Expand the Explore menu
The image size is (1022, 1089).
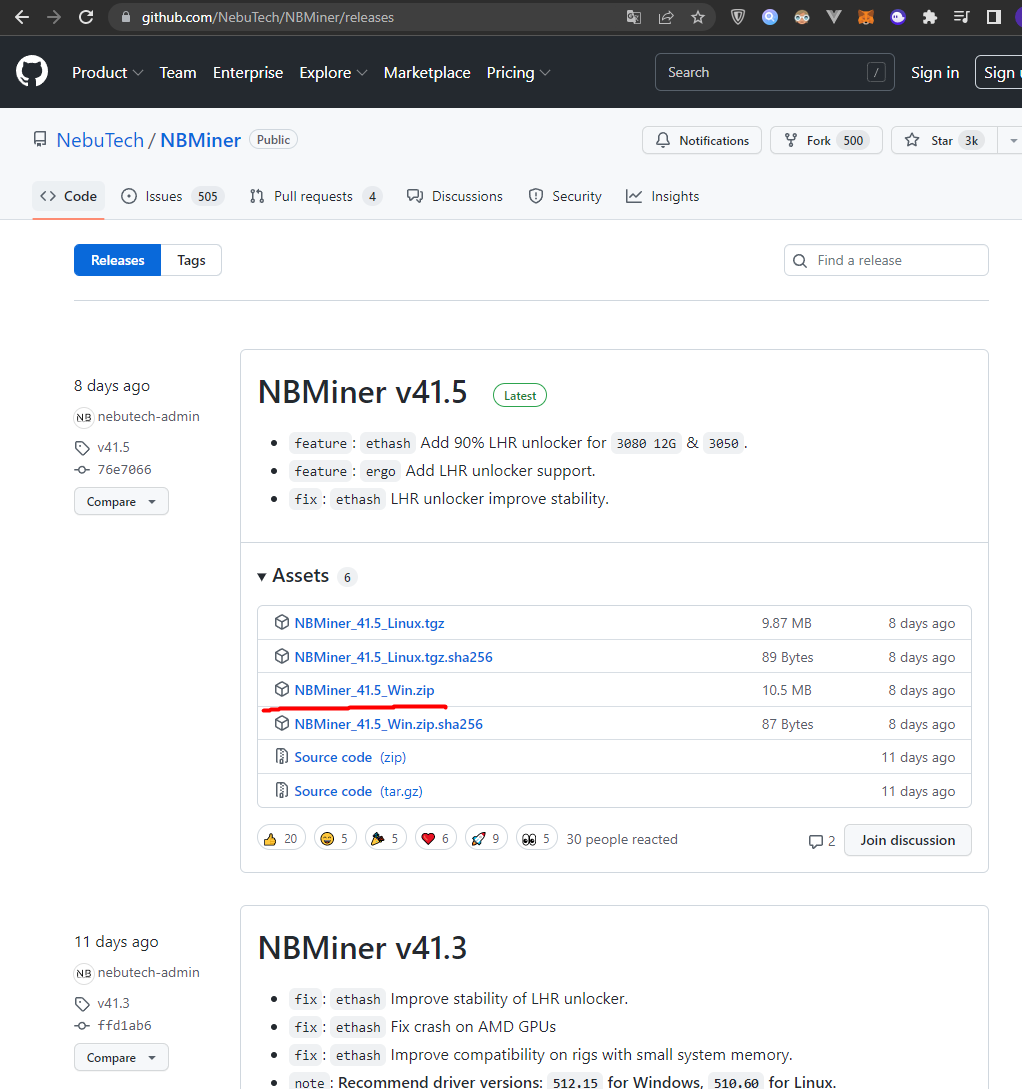pyautogui.click(x=333, y=72)
